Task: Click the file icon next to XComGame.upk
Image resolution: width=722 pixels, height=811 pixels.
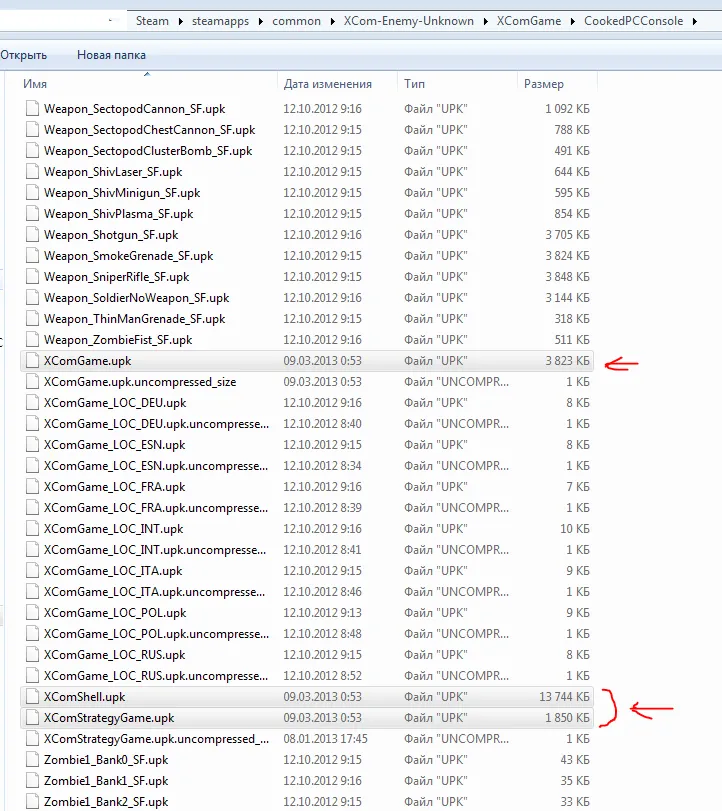Action: pos(32,361)
